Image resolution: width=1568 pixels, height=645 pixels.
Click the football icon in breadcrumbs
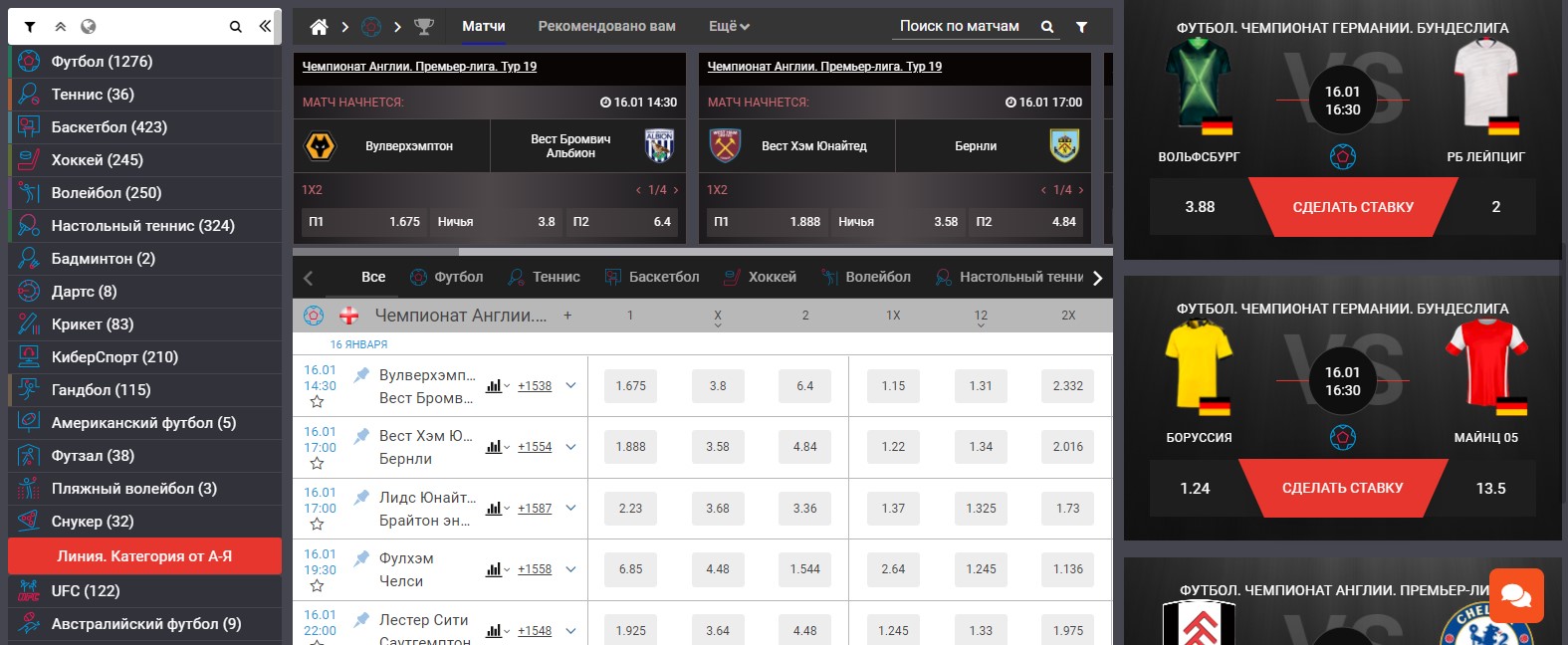[x=371, y=27]
